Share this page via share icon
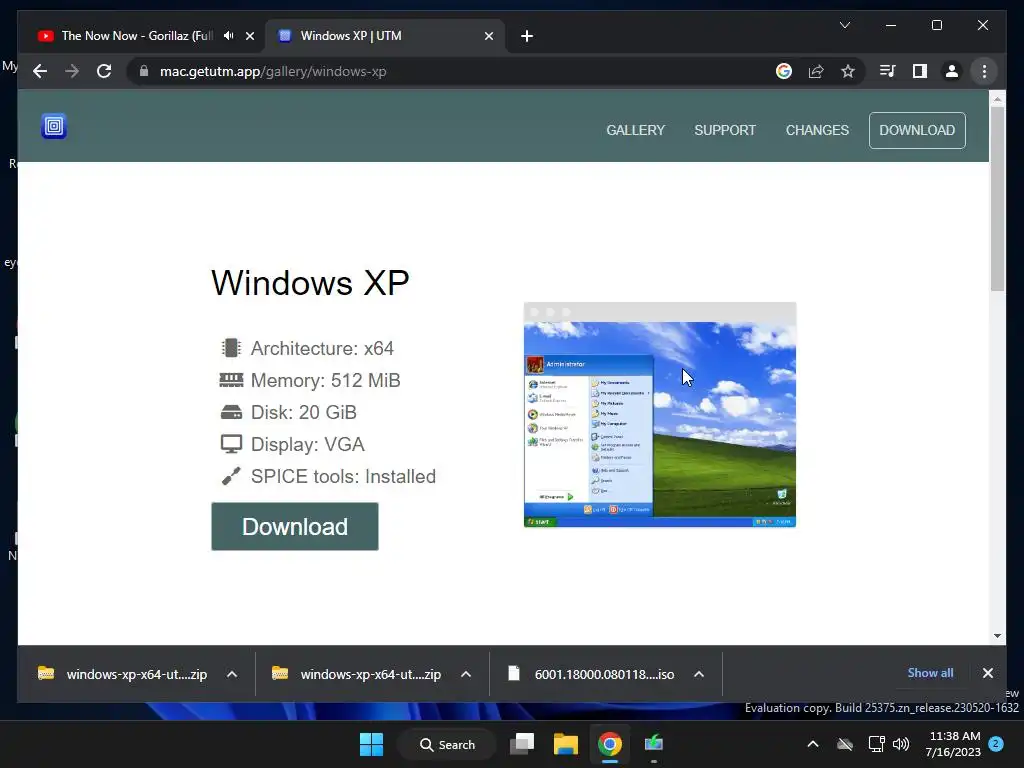The width and height of the screenshot is (1024, 768). click(816, 71)
